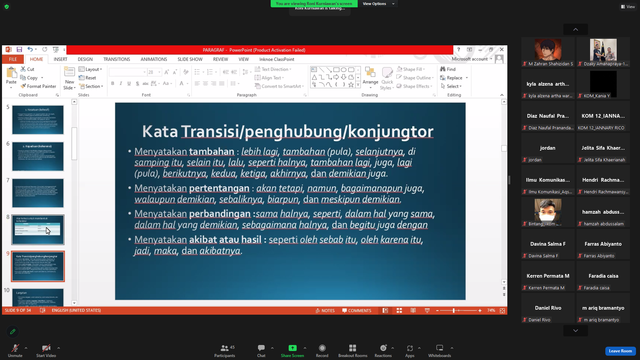Click the Undo icon in PowerPoint
This screenshot has width=640, height=360.
(30, 49)
